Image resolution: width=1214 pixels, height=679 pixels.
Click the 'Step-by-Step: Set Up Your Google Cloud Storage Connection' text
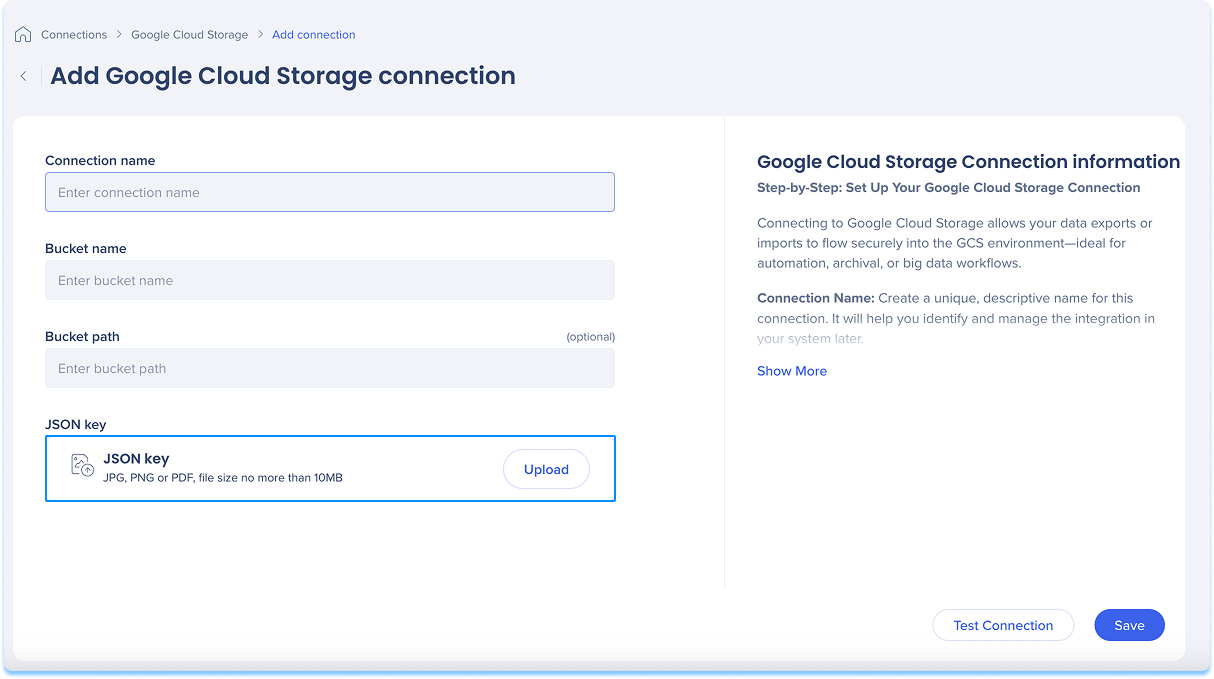point(949,188)
